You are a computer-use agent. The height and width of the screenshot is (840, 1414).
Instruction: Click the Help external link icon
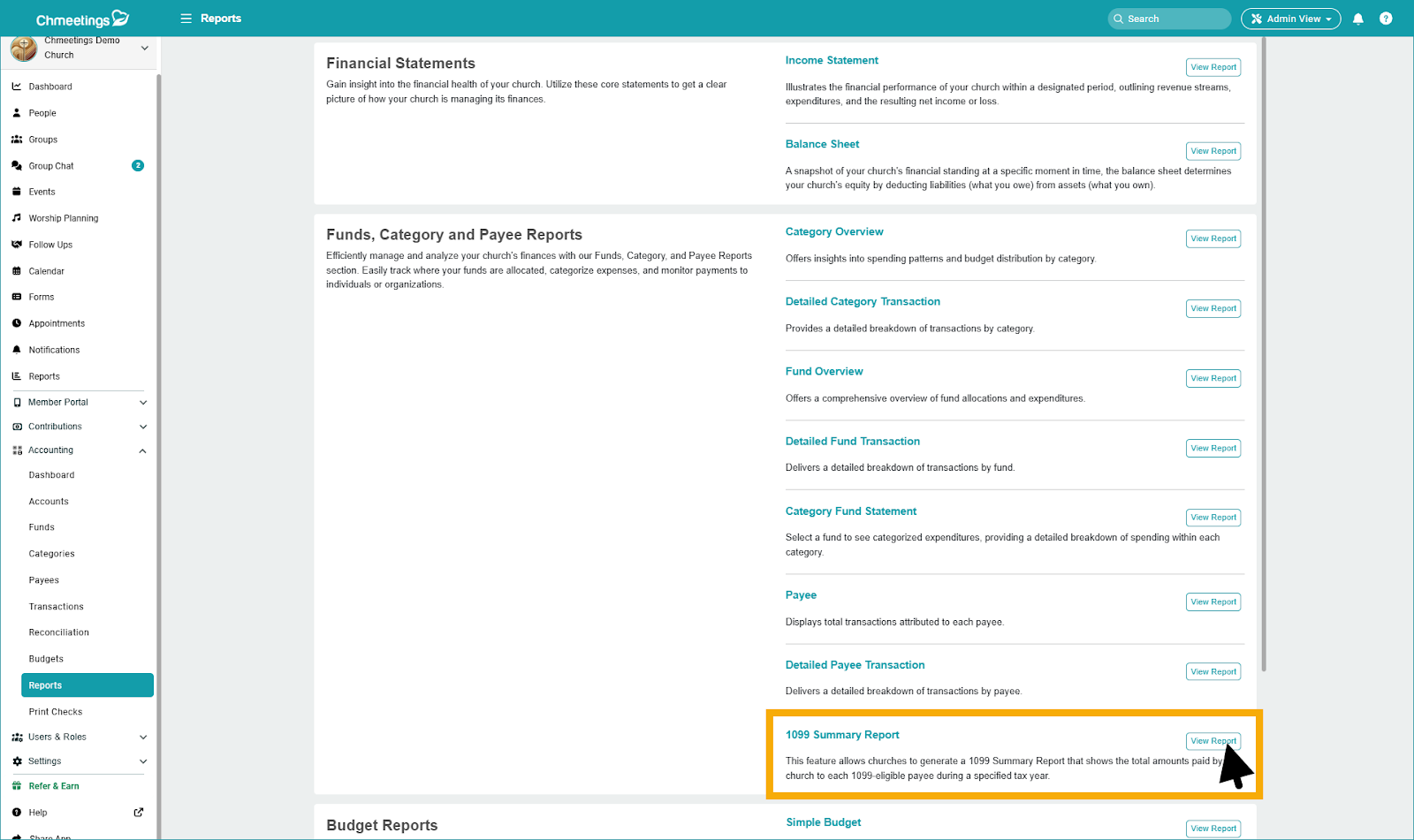139,813
